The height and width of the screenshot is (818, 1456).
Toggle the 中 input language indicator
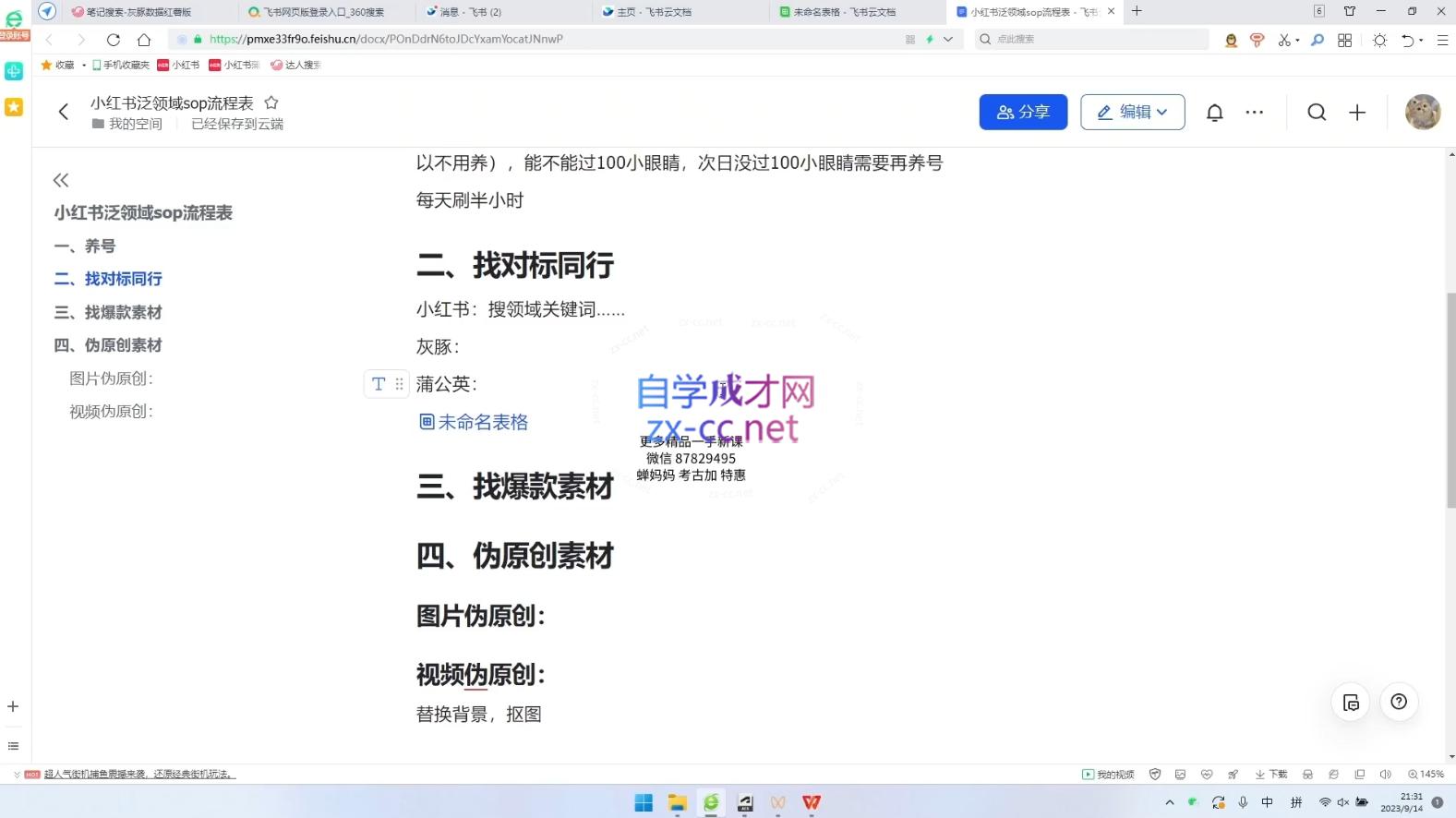tap(1268, 802)
